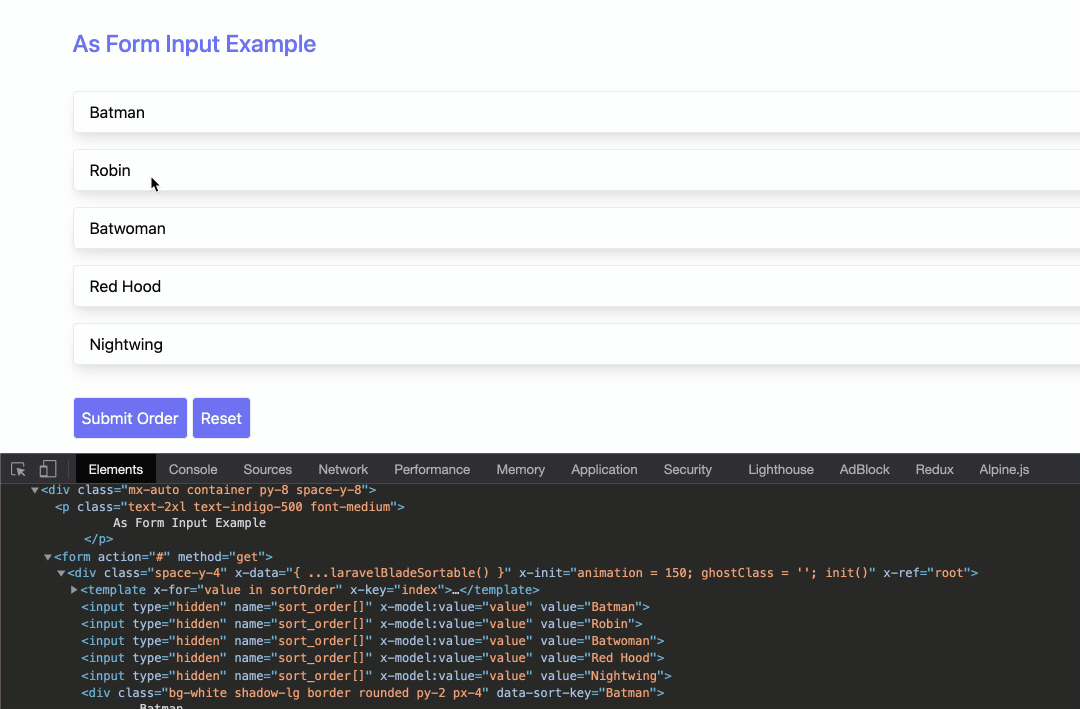Collapse the form element node

pyautogui.click(x=48, y=557)
